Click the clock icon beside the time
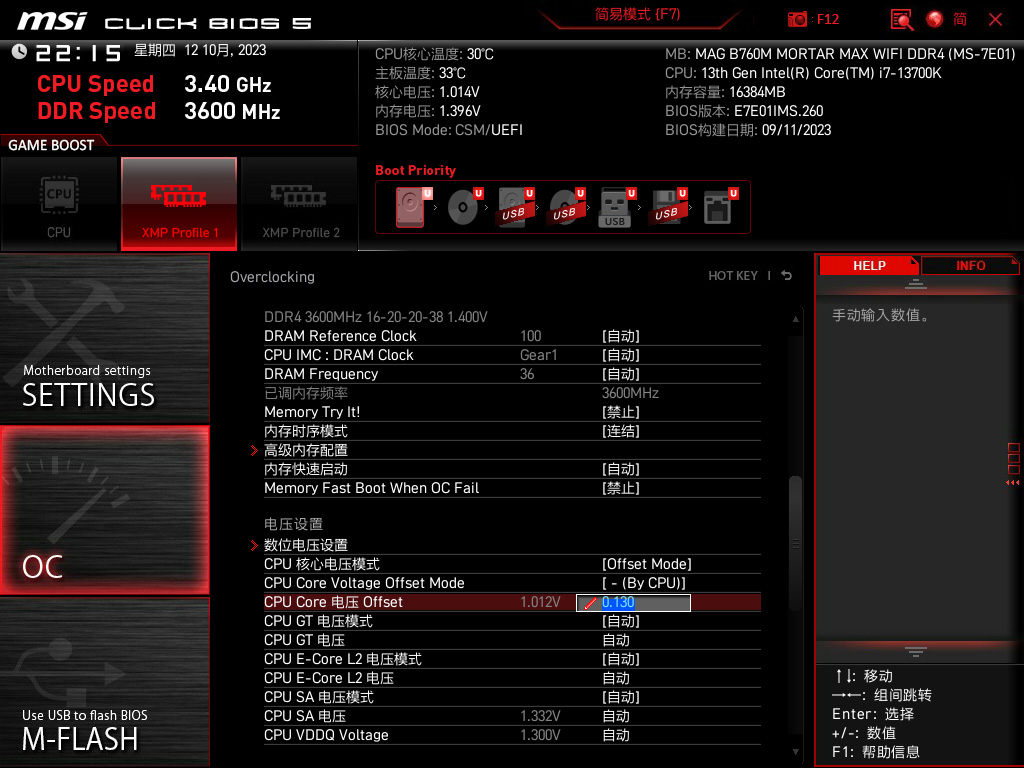 (x=19, y=52)
